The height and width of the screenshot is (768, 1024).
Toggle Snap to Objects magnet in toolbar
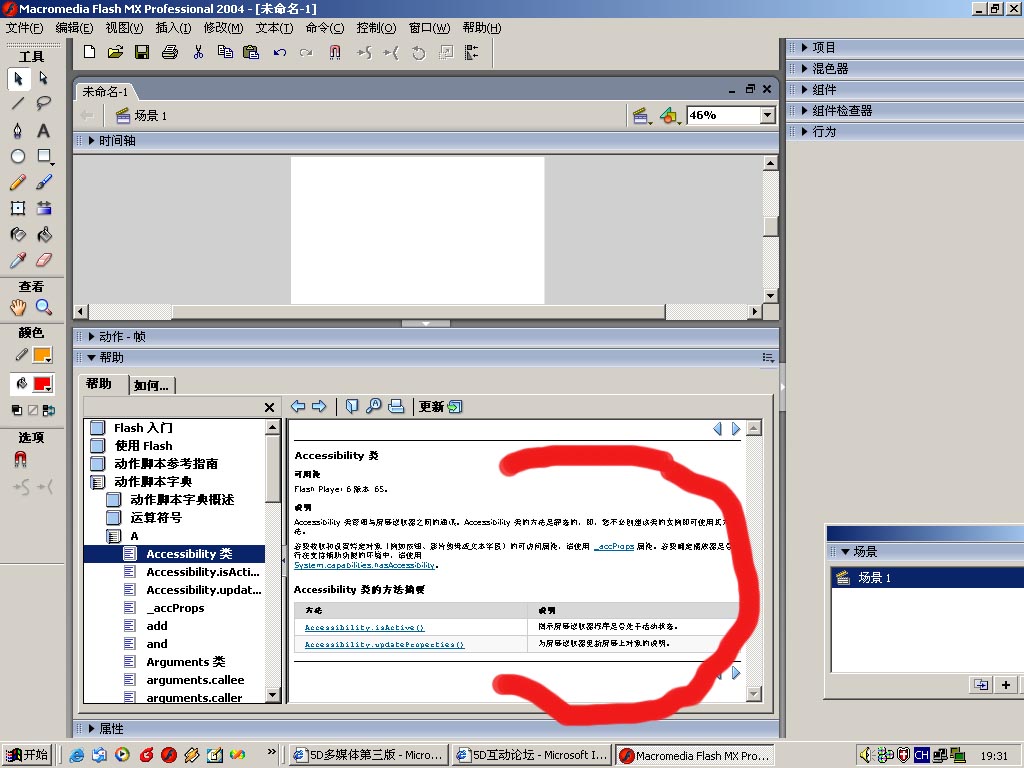335,52
